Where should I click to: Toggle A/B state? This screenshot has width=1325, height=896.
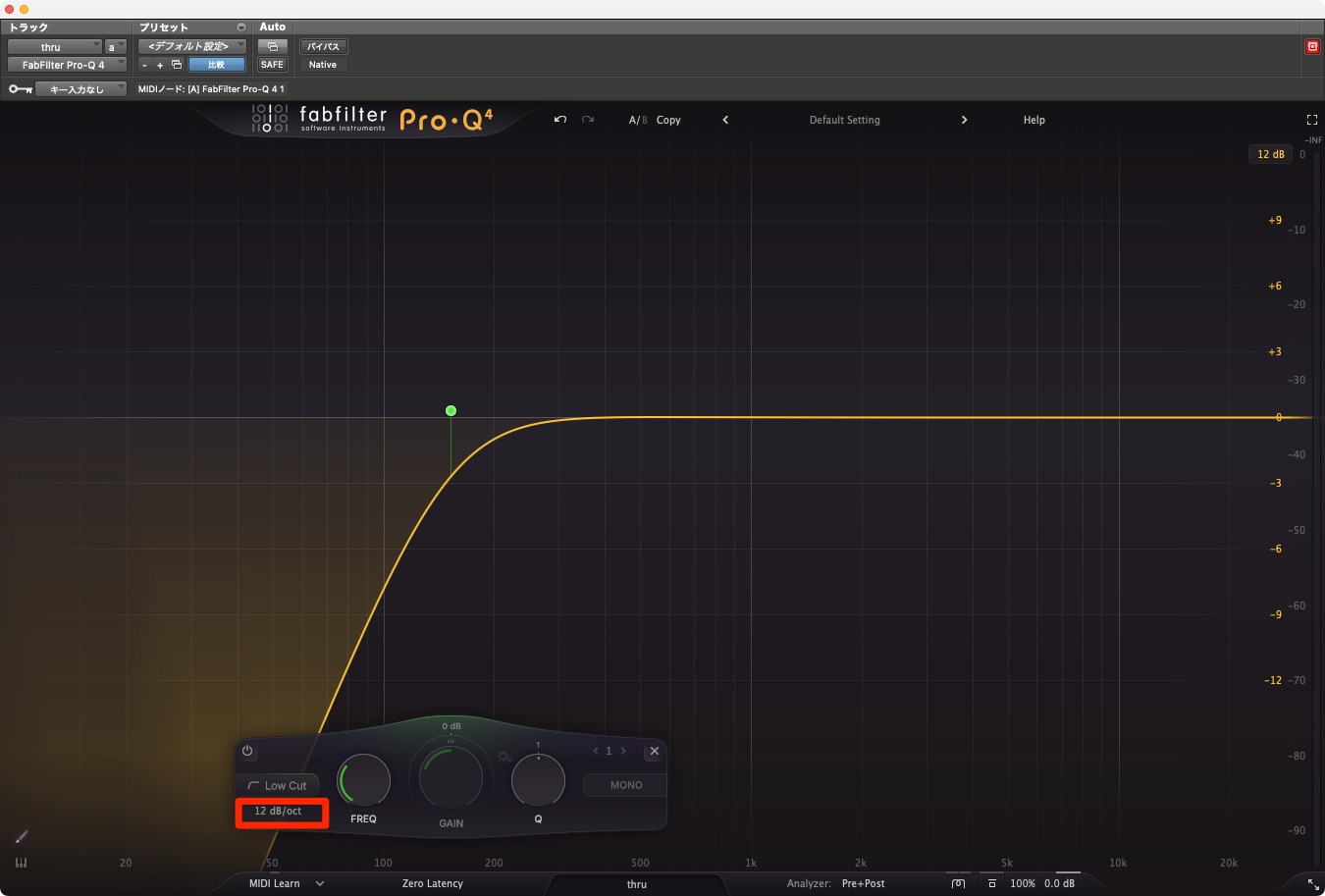pos(638,120)
